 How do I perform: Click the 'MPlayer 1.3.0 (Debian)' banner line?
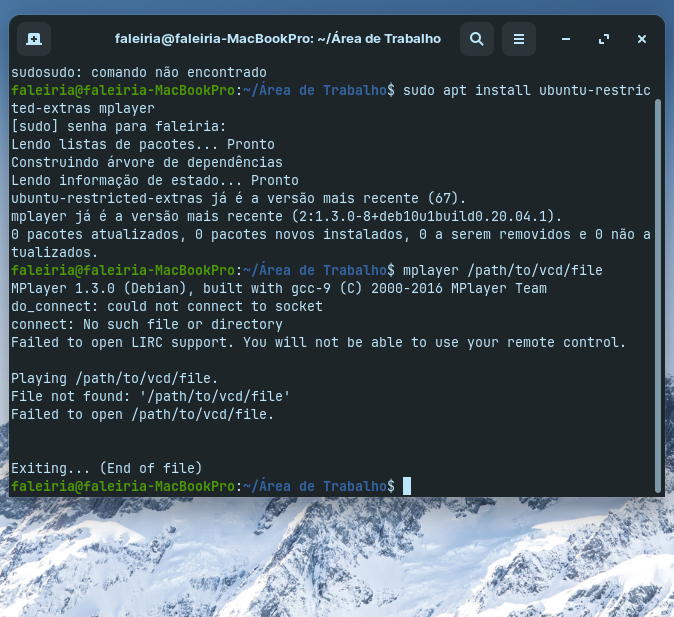279,289
